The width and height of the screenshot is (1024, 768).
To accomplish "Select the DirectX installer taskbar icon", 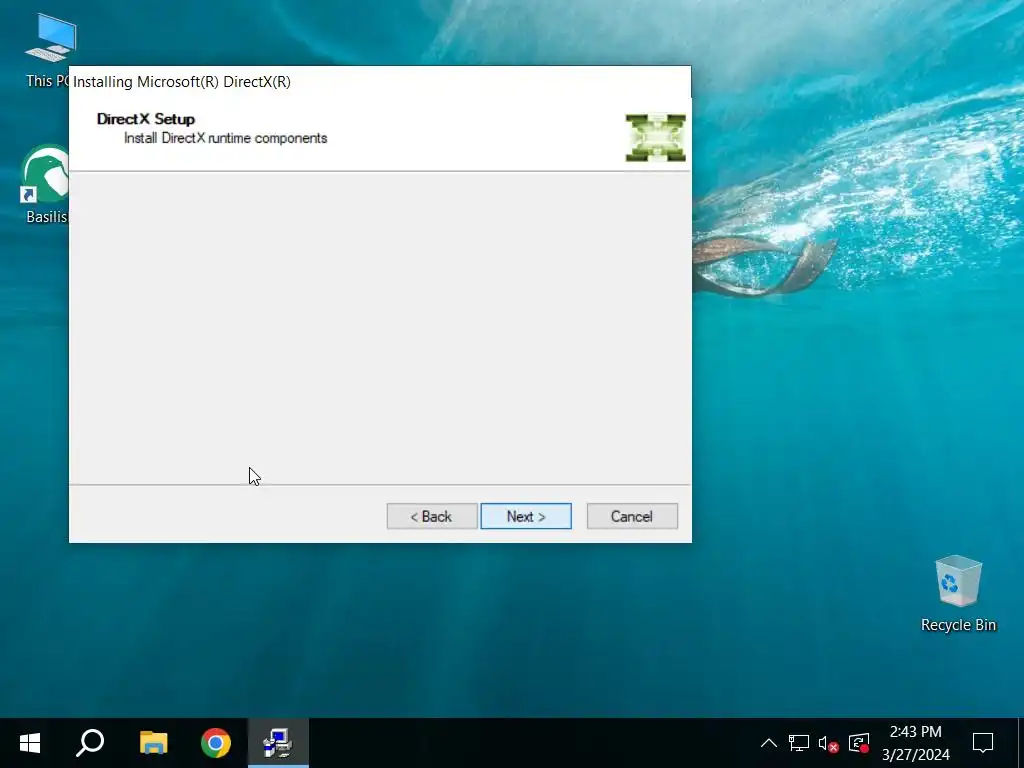I will pyautogui.click(x=278, y=743).
